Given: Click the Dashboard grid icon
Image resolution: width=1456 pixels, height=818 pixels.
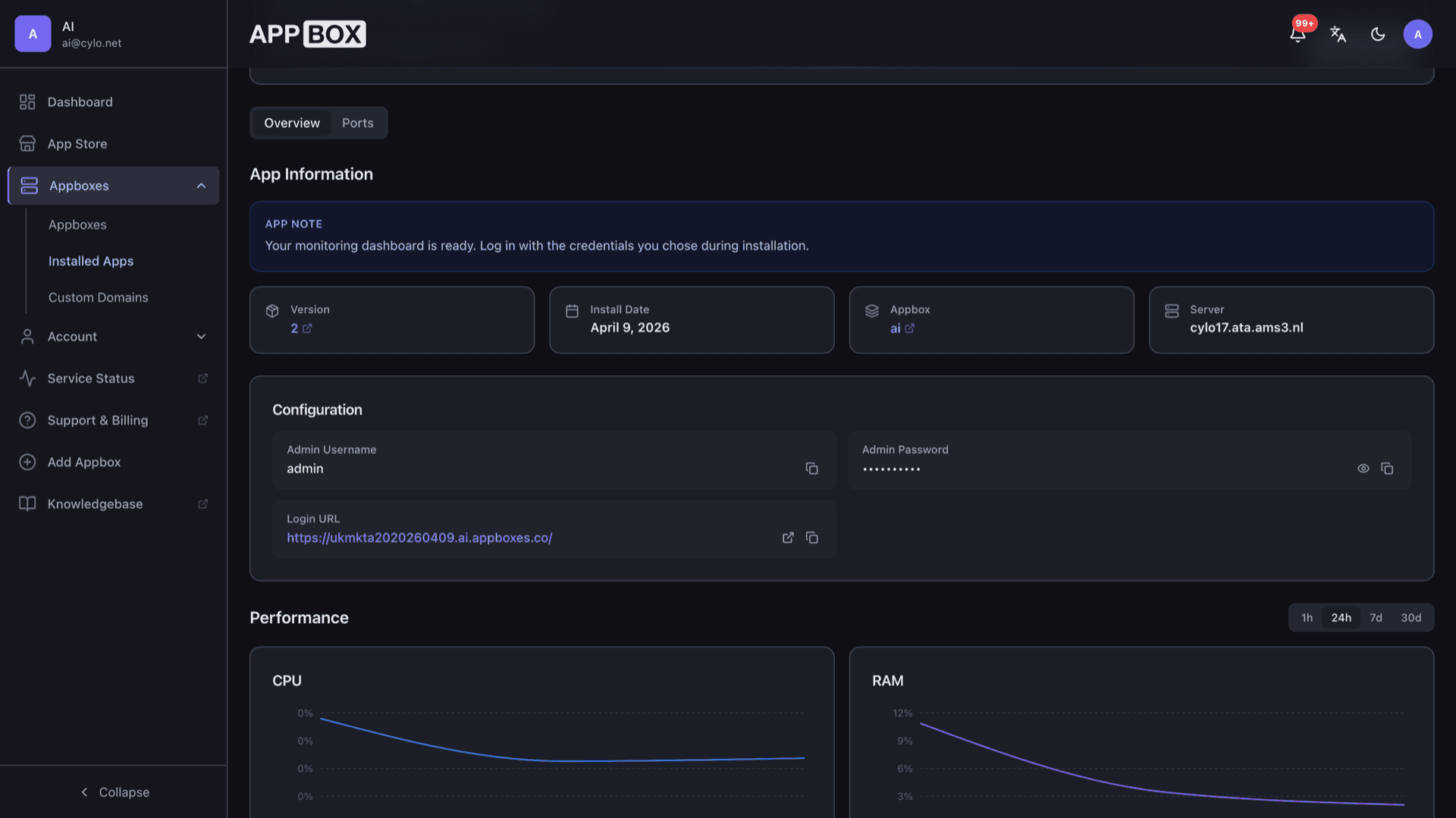Looking at the screenshot, I should [x=27, y=102].
